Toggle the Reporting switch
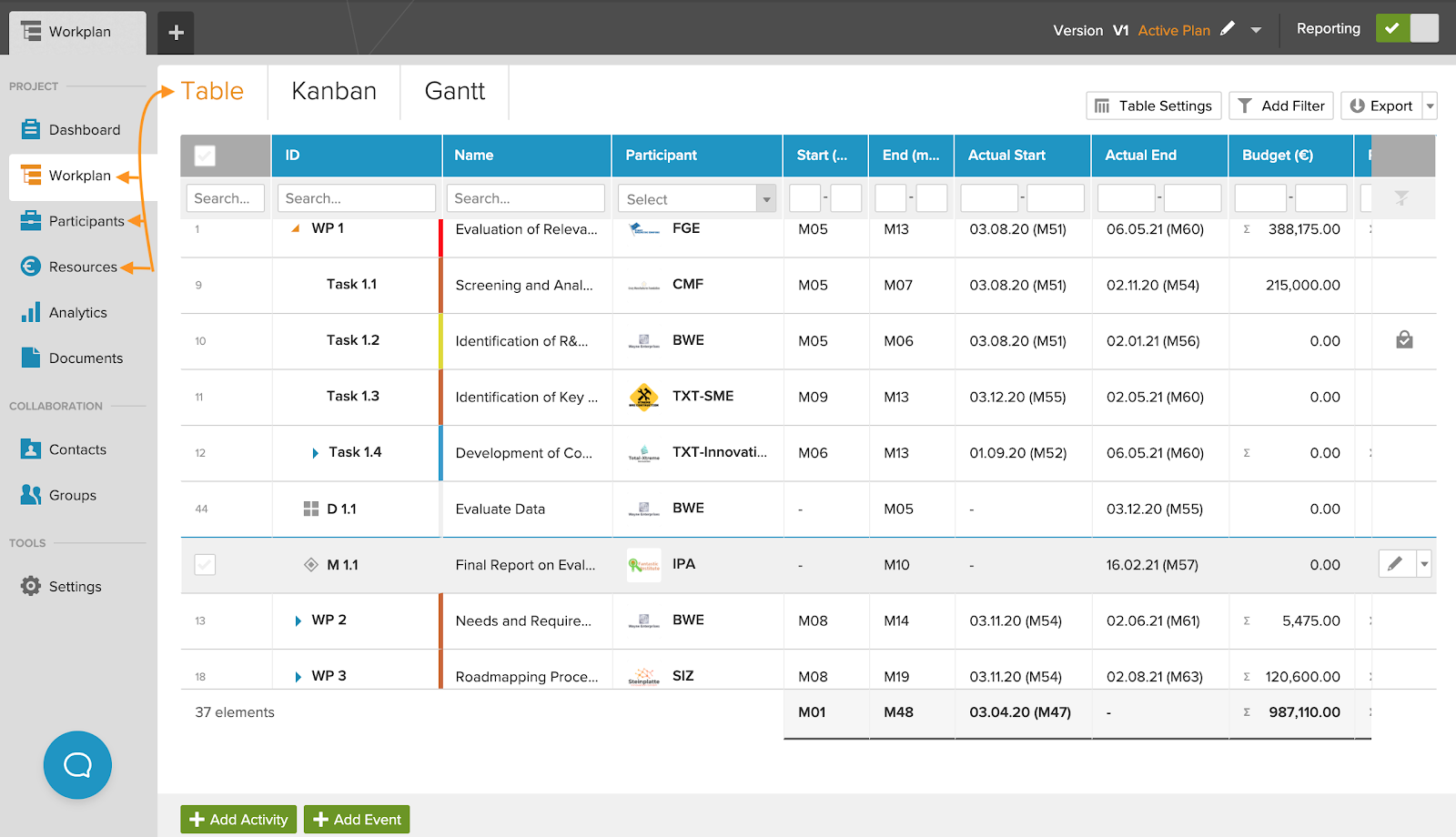Screen dimensions: 1456x837 pyautogui.click(x=1407, y=28)
